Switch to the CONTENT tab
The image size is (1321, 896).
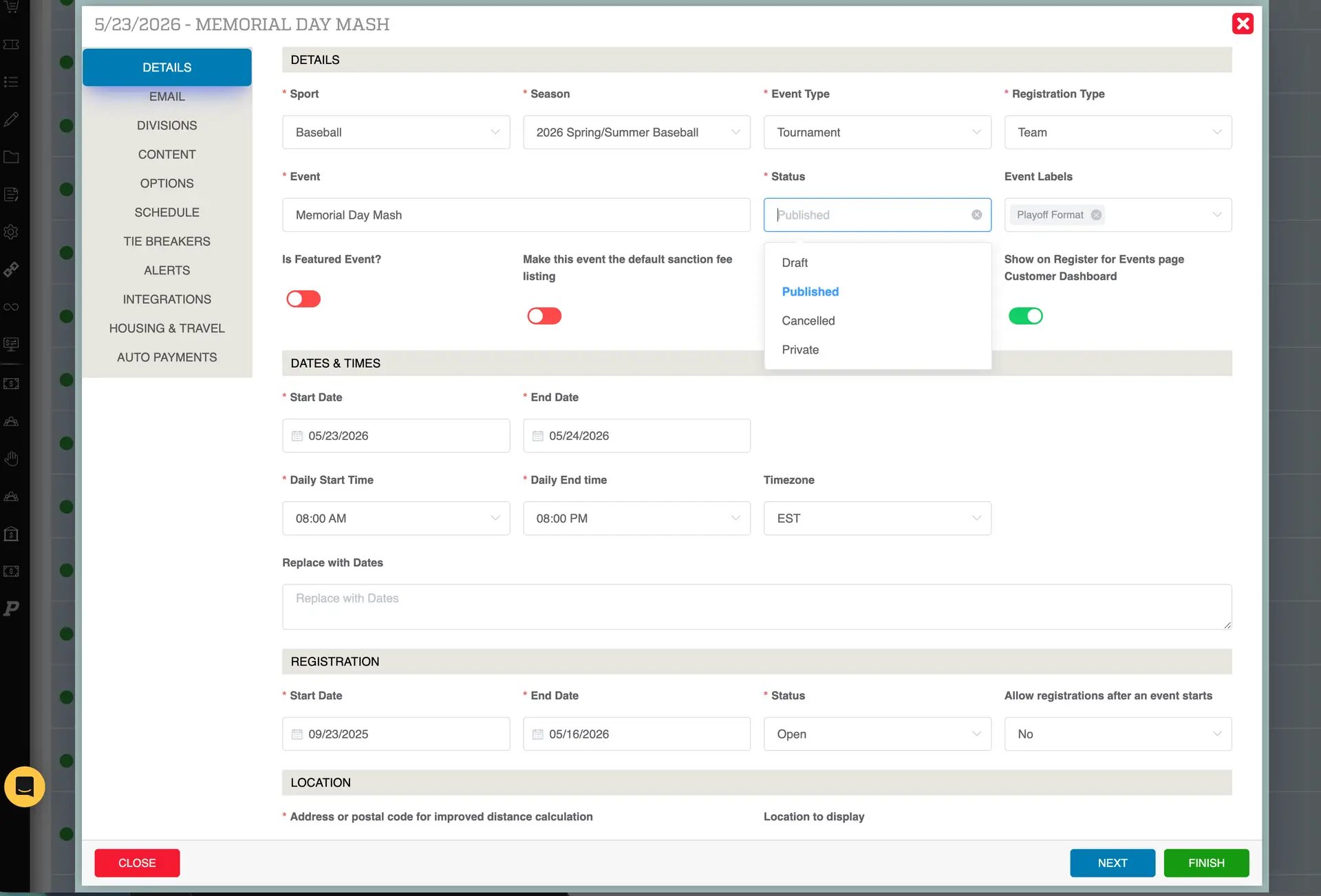(x=167, y=154)
